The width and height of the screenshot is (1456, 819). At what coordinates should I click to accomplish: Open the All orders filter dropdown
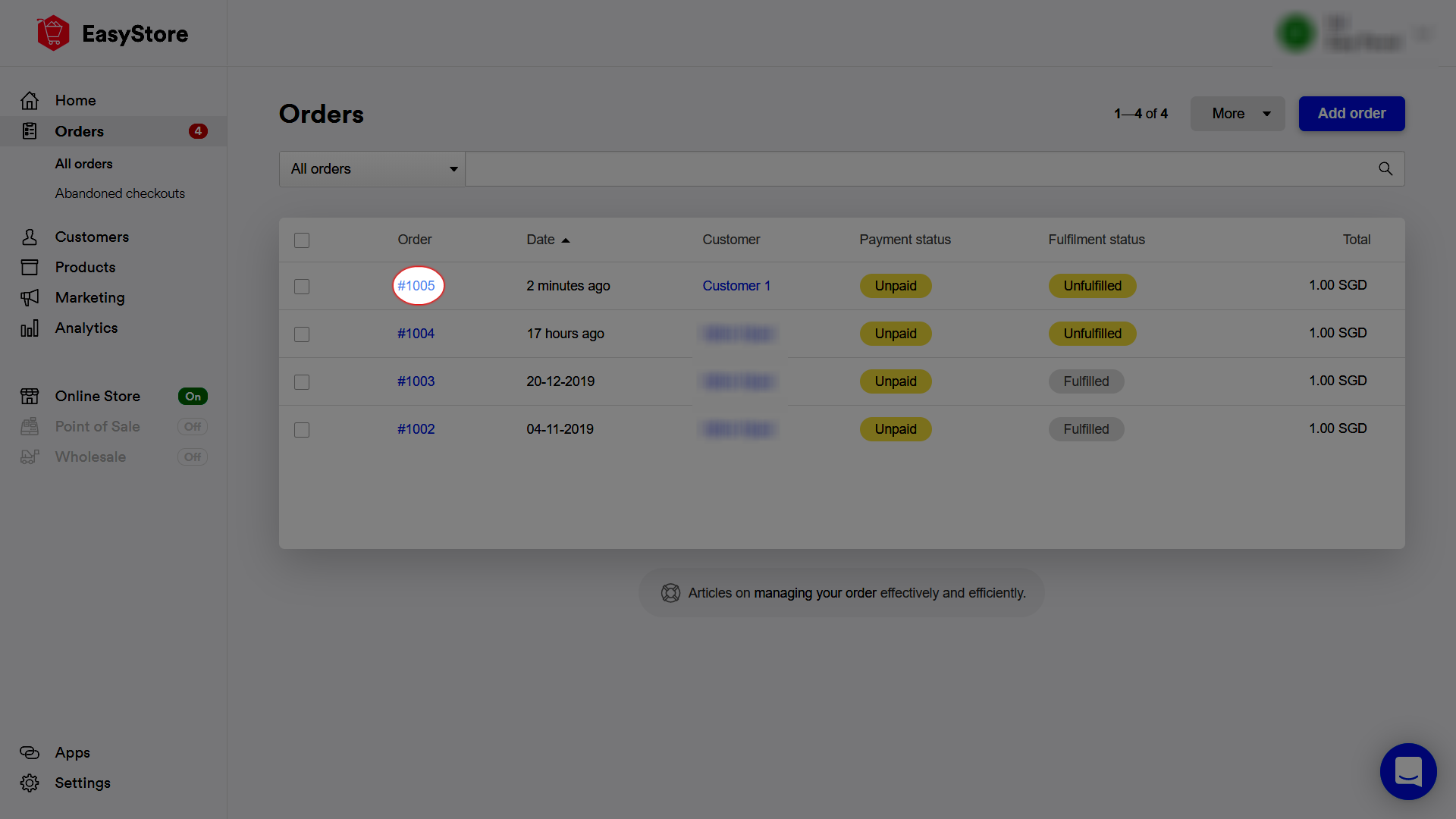pos(372,168)
